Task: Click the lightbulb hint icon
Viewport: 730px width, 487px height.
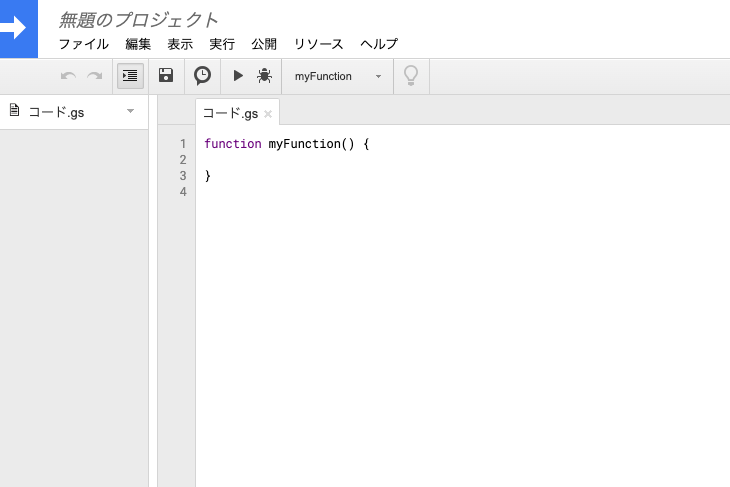Action: (x=410, y=76)
